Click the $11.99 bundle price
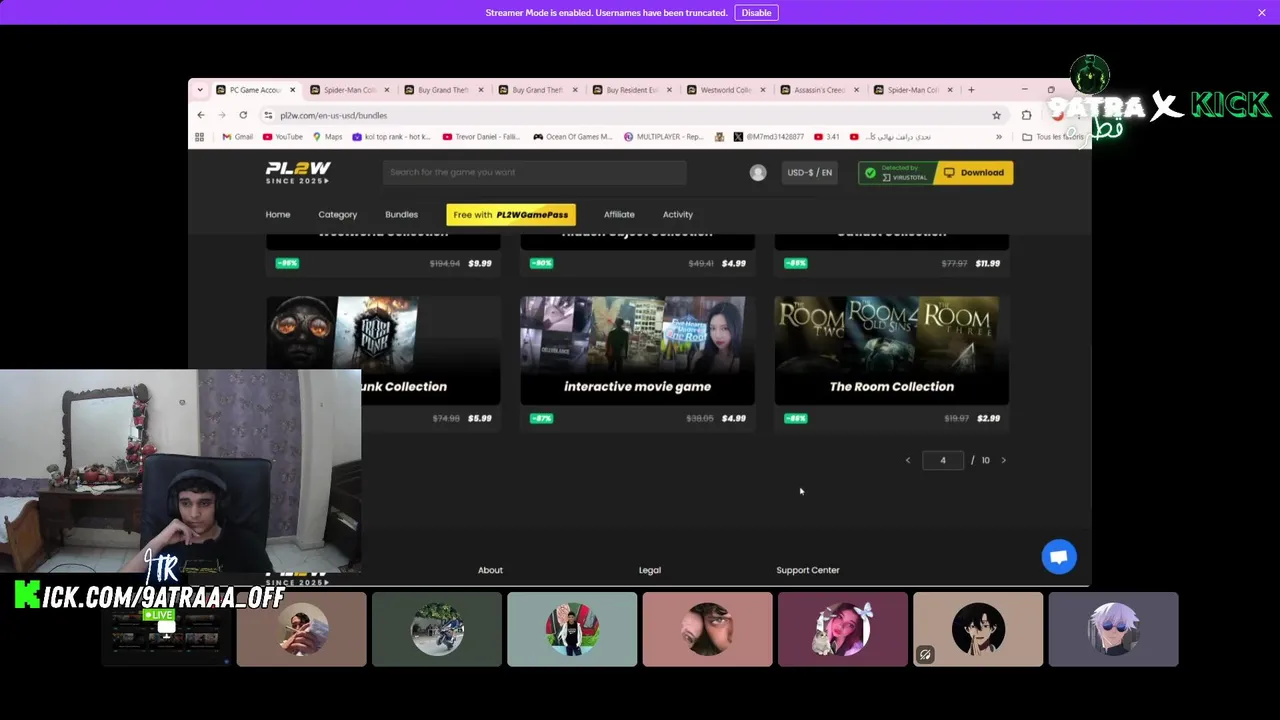Viewport: 1280px width, 720px height. [987, 263]
